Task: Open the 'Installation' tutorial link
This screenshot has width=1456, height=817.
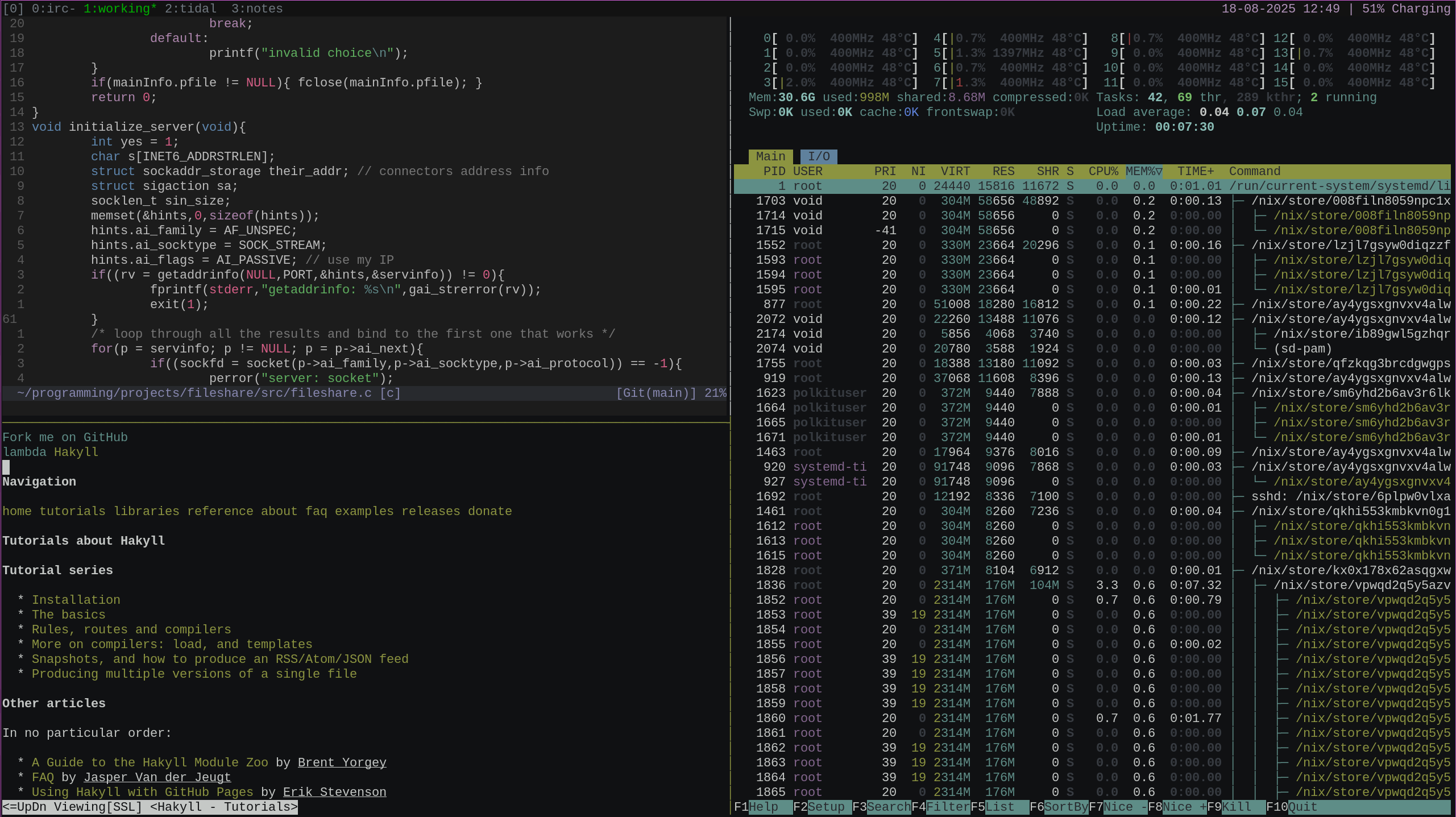Action: click(76, 599)
